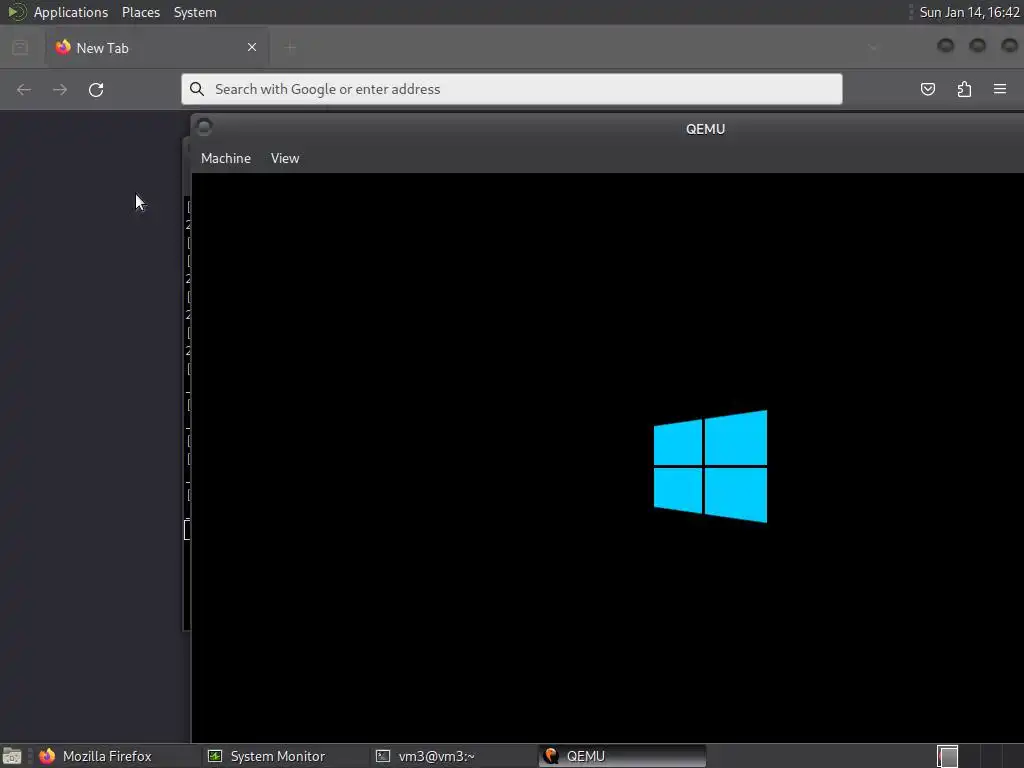The image size is (1024, 768).
Task: Click the search magnifier icon in address bar
Action: coord(197,89)
